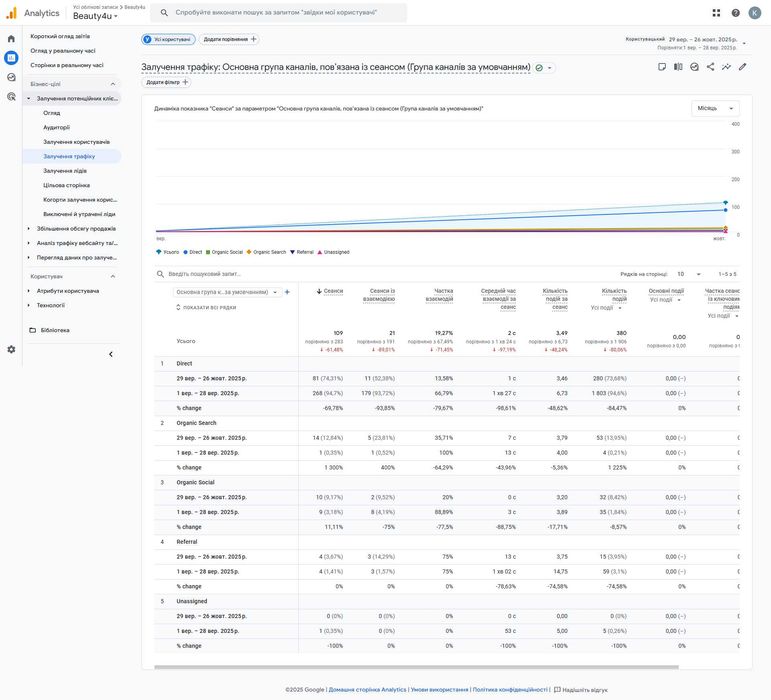Open the Home icon in left rail
771x700 pixels.
(11, 39)
